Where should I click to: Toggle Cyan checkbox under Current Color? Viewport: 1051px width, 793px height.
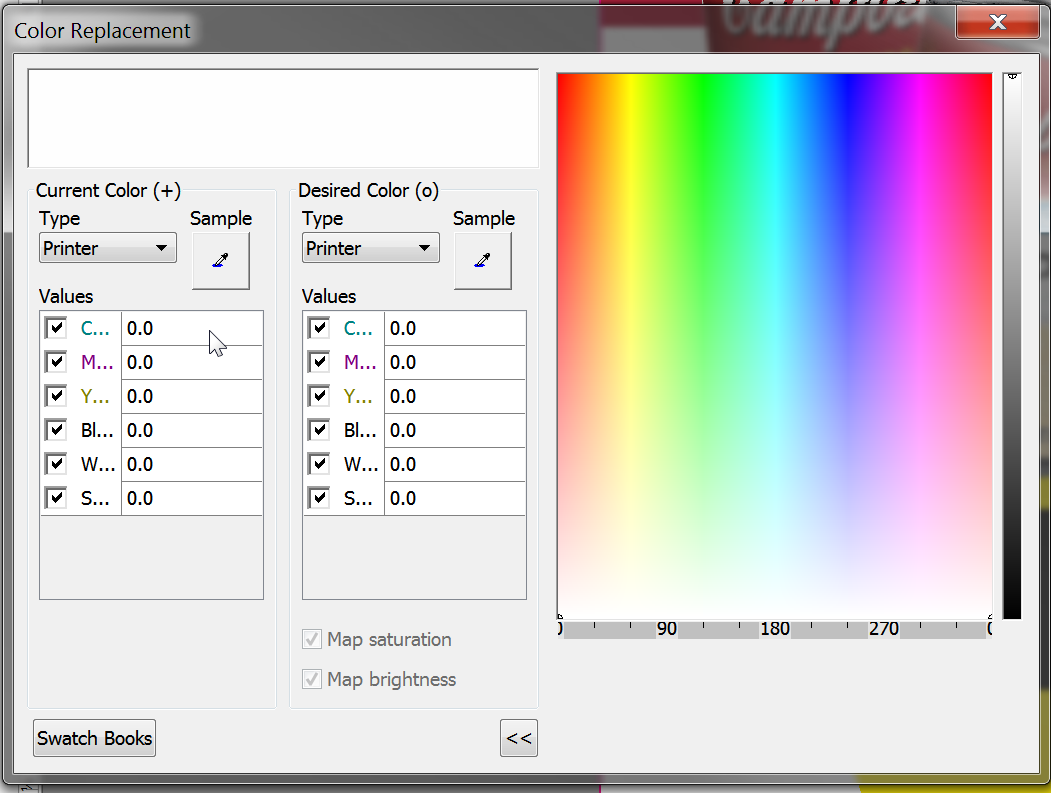(x=56, y=328)
